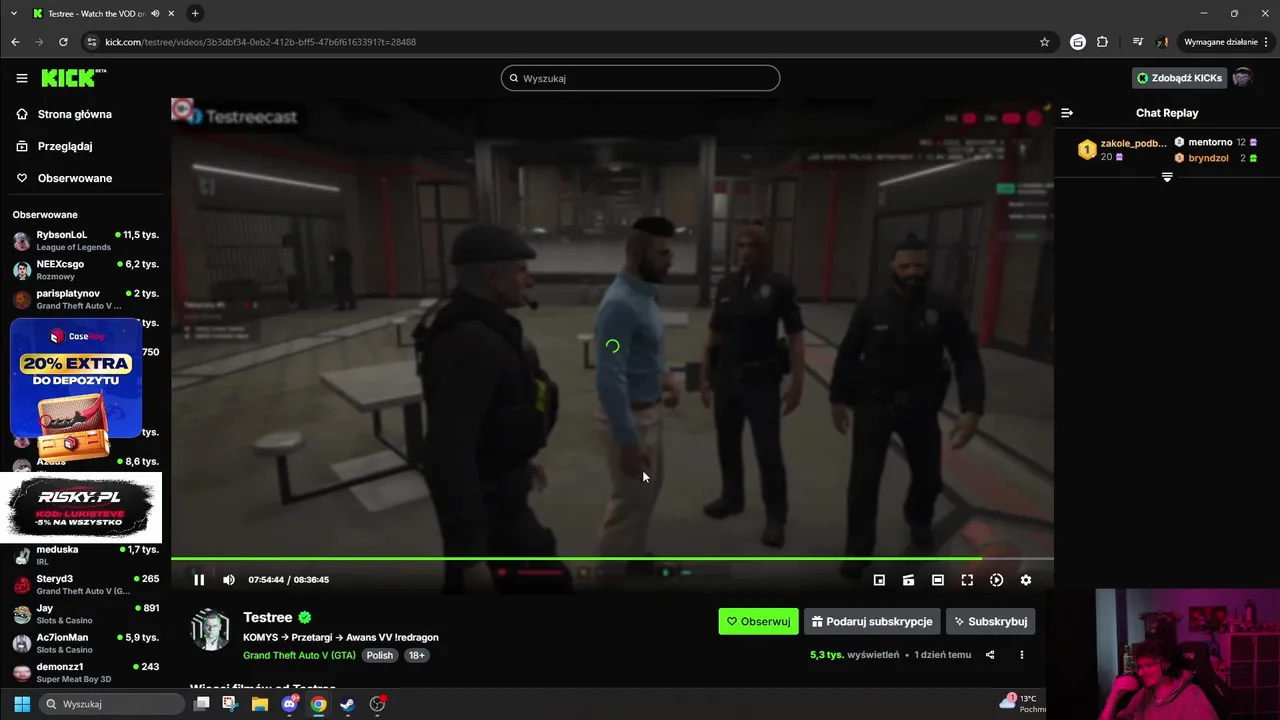Open the clip creation tool
1280x720 pixels.
[x=908, y=580]
